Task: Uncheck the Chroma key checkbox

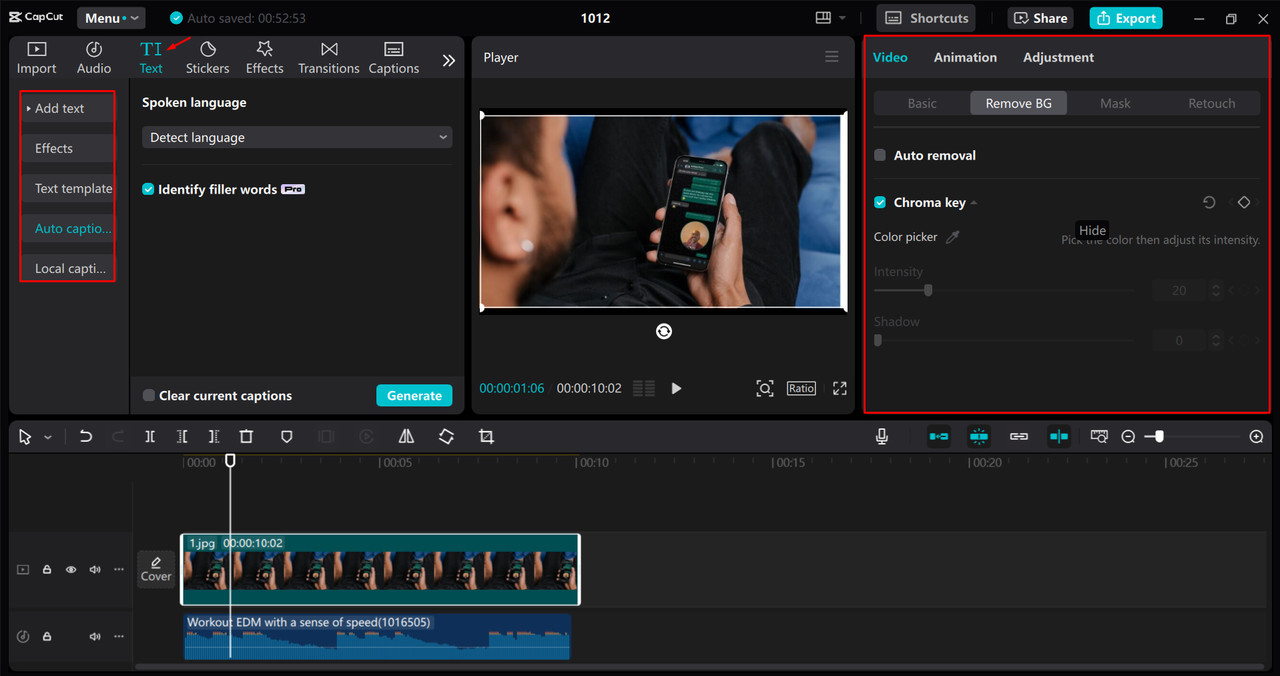Action: (880, 202)
